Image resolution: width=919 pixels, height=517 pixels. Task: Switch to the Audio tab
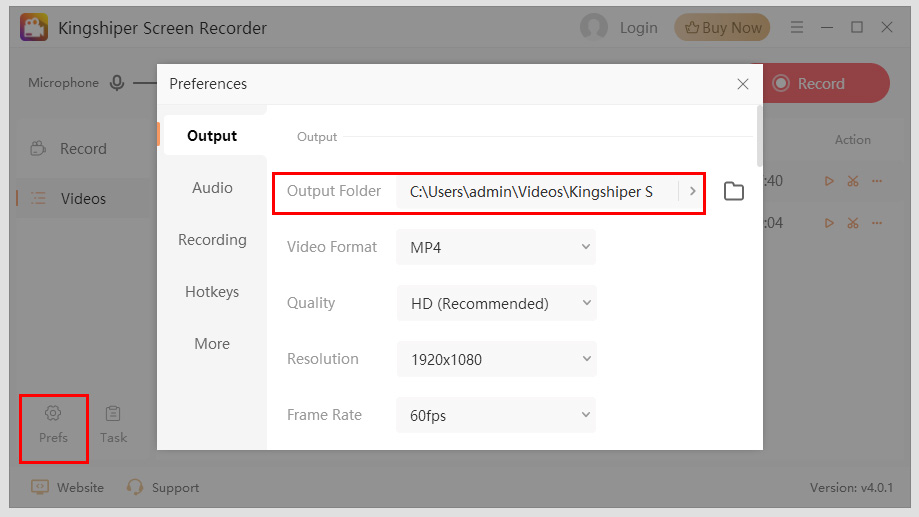click(x=212, y=188)
